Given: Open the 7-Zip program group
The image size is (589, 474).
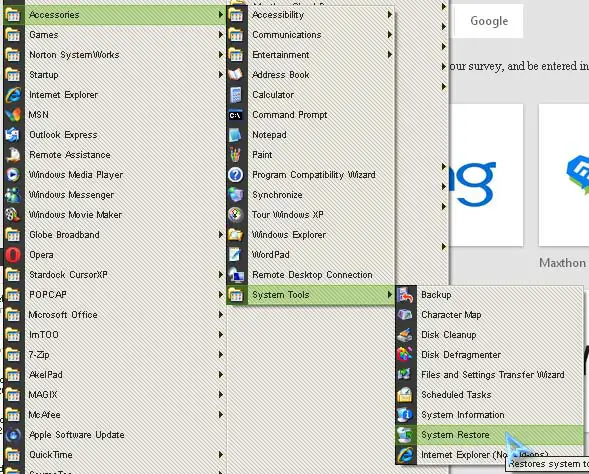Looking at the screenshot, I should point(115,355).
